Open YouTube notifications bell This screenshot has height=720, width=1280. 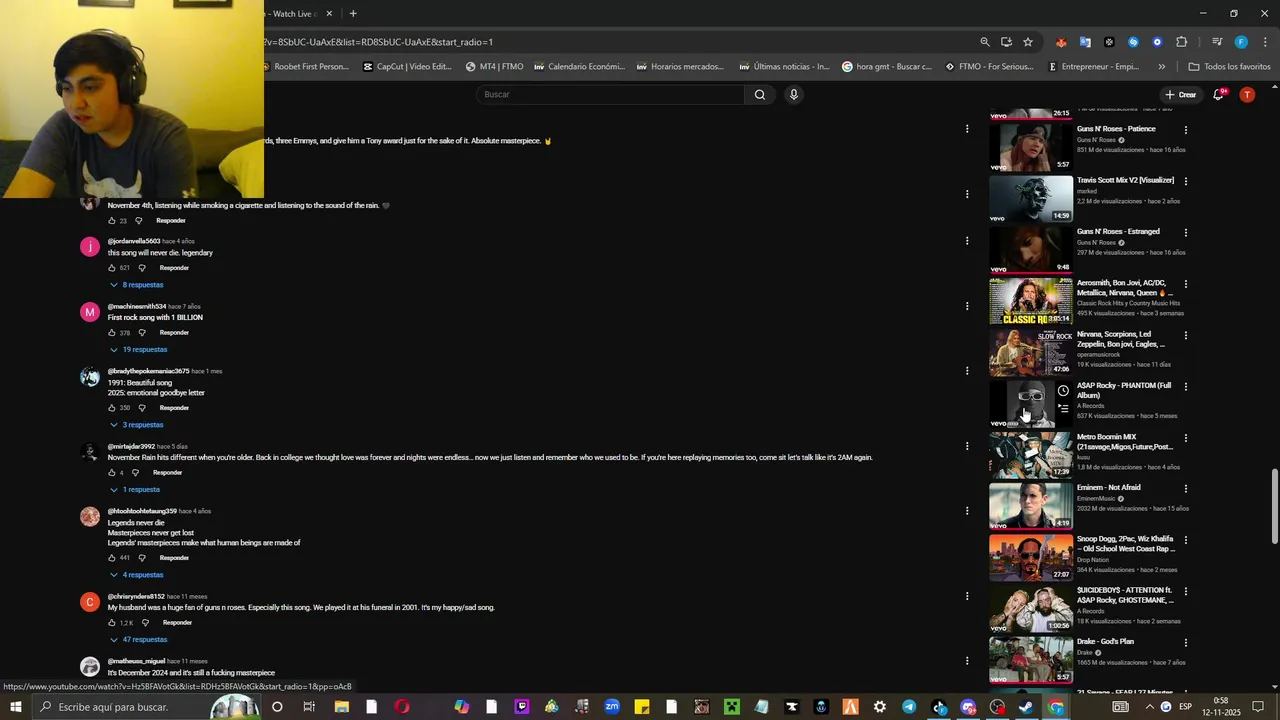click(x=1218, y=95)
